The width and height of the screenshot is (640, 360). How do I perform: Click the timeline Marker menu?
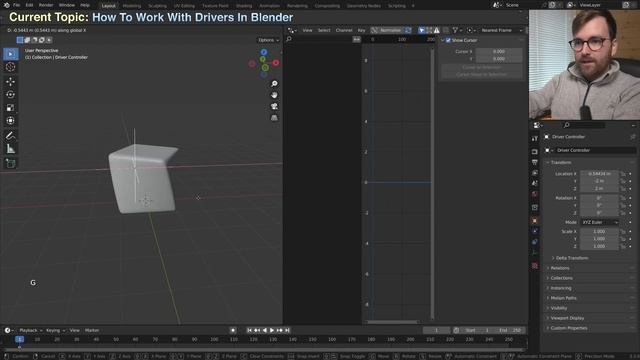pyautogui.click(x=92, y=330)
